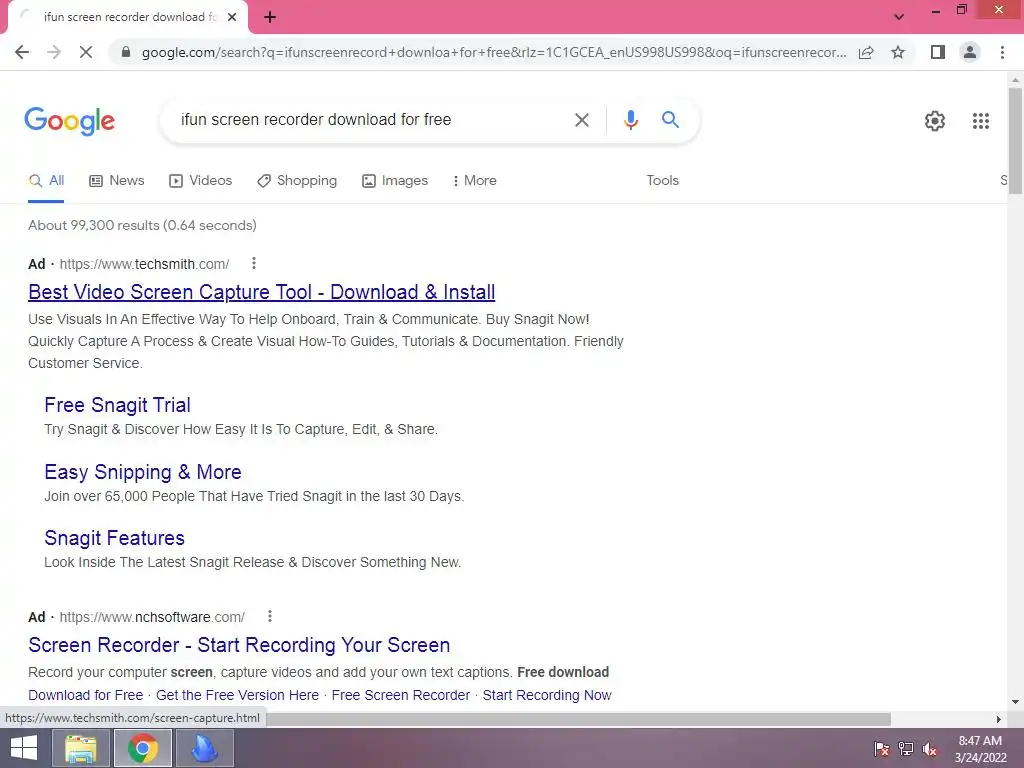Open search Tools options
The image size is (1024, 768).
(662, 181)
